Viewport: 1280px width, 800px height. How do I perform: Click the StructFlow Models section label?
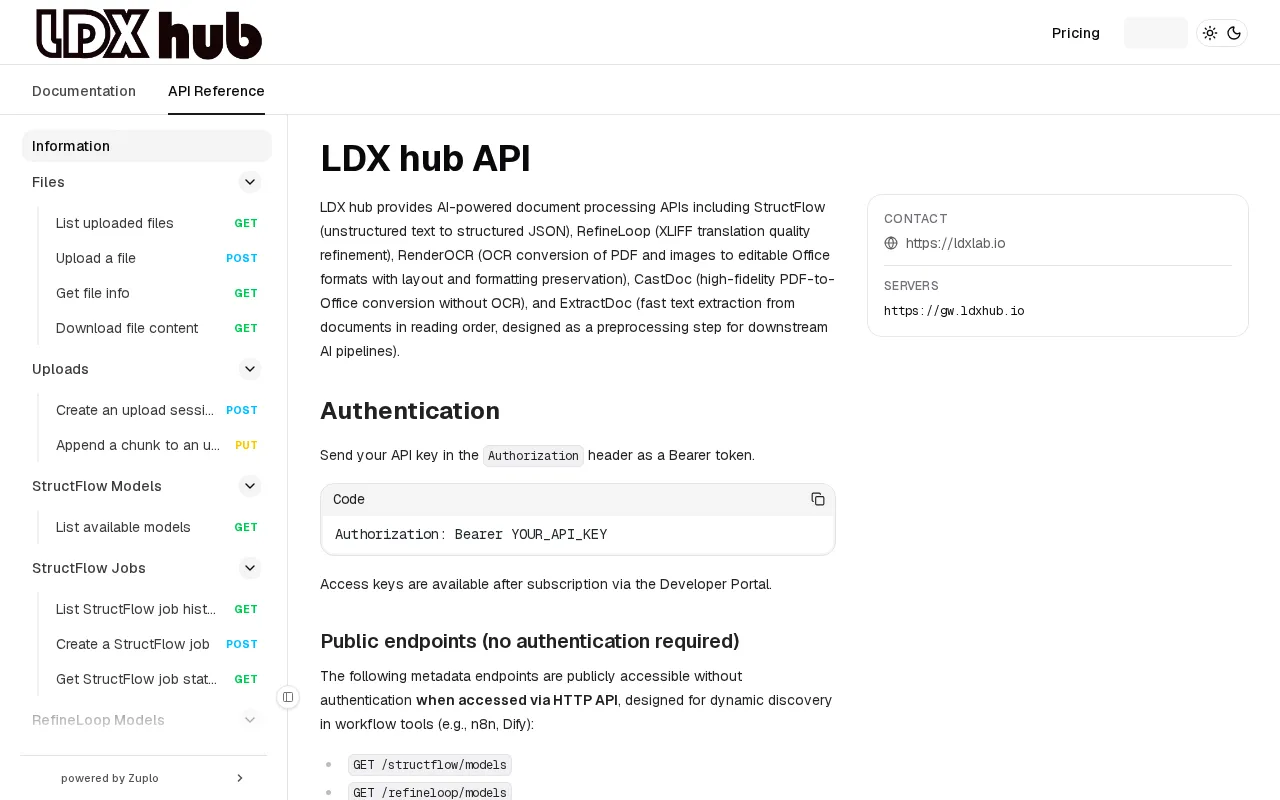pos(97,486)
